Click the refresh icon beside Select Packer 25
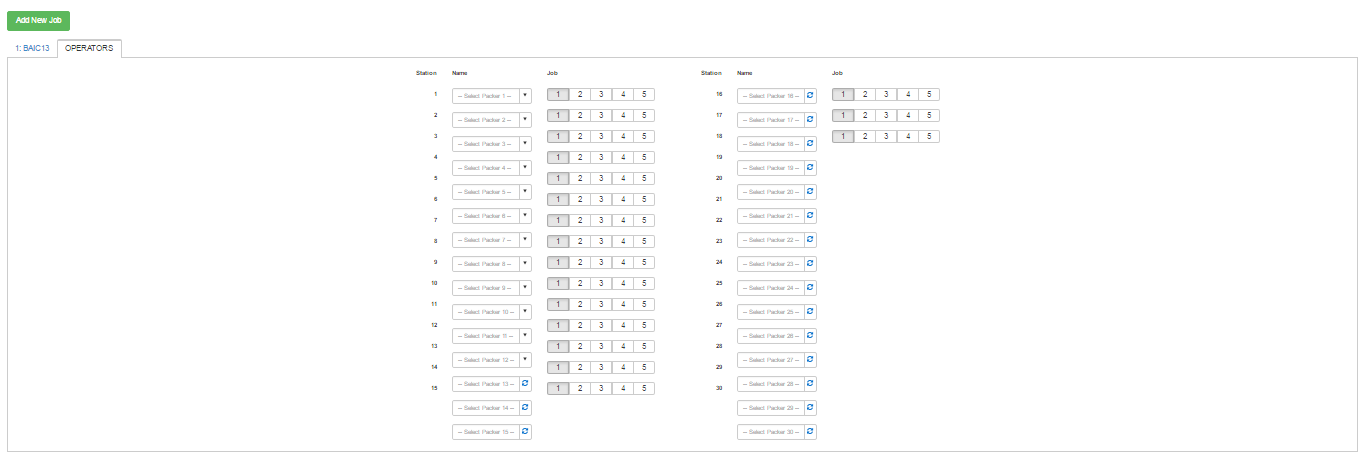 tap(810, 312)
